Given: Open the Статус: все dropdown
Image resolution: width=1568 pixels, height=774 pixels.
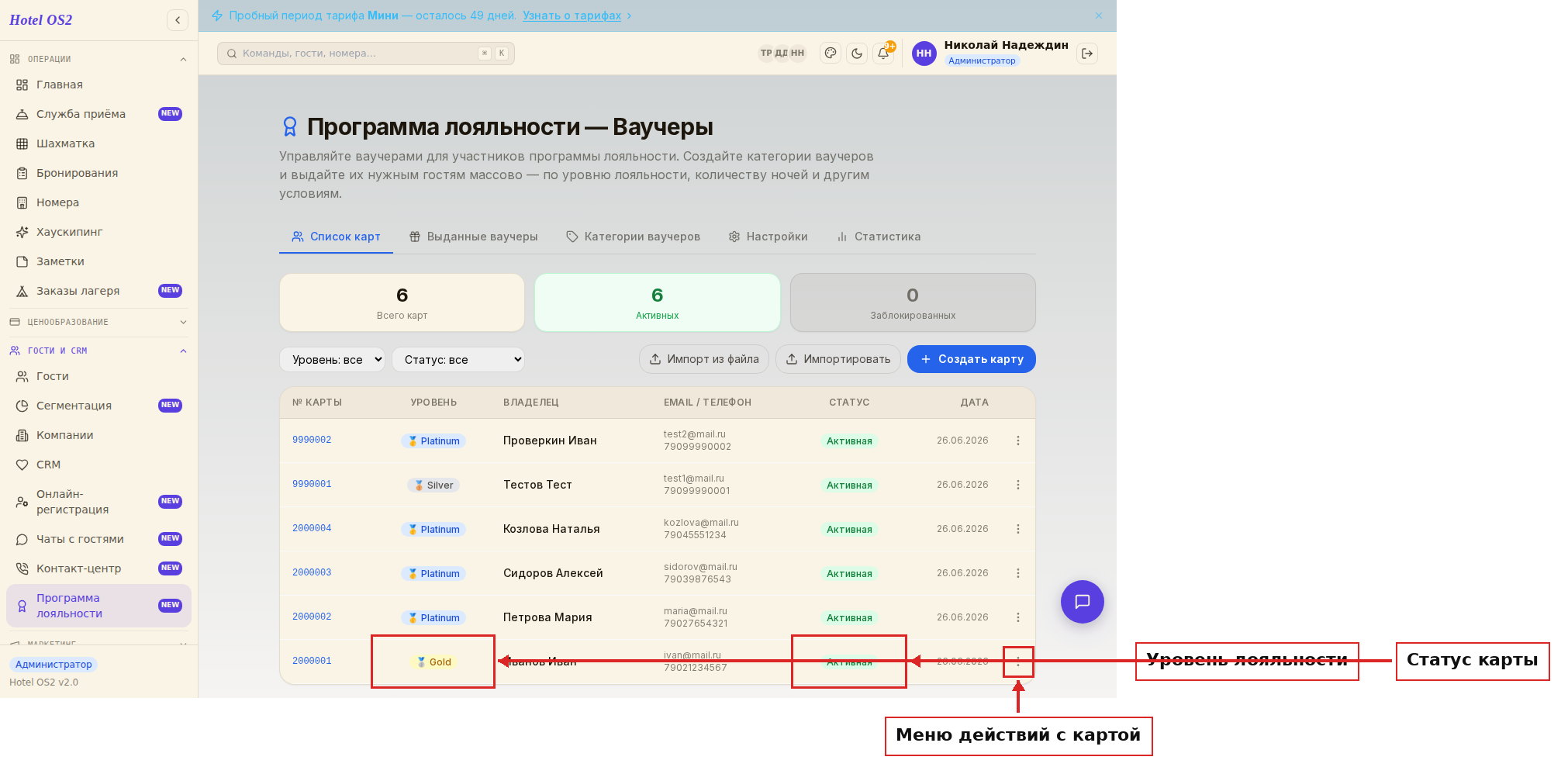Looking at the screenshot, I should 458,359.
